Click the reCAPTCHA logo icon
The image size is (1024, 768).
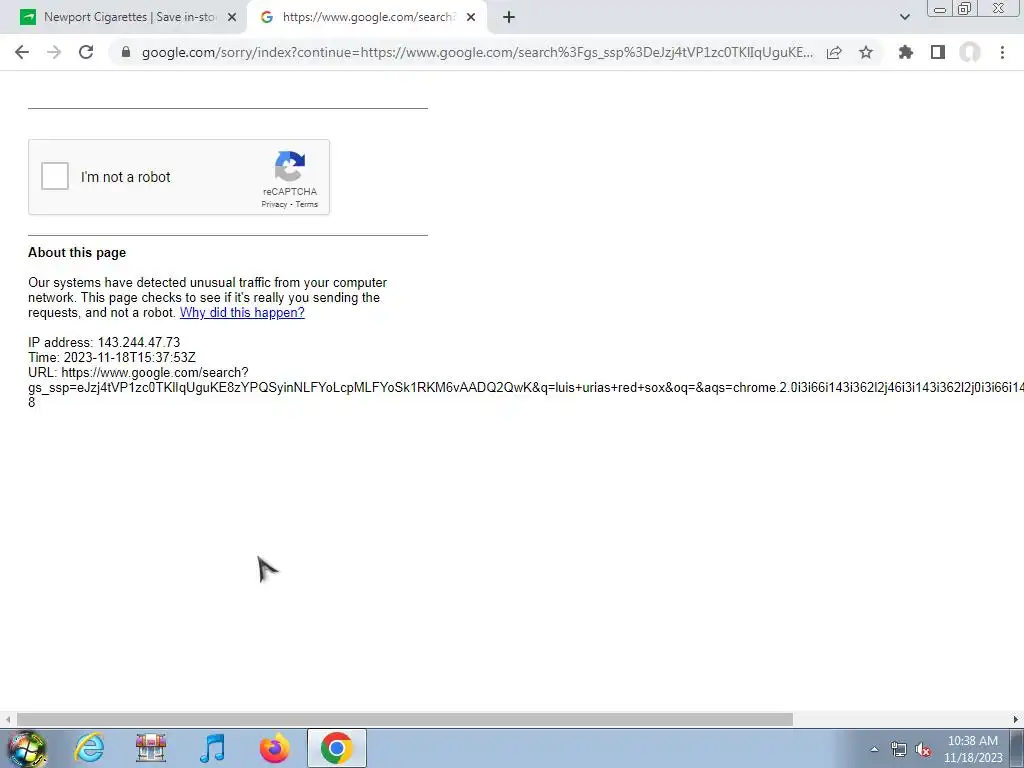(x=290, y=167)
